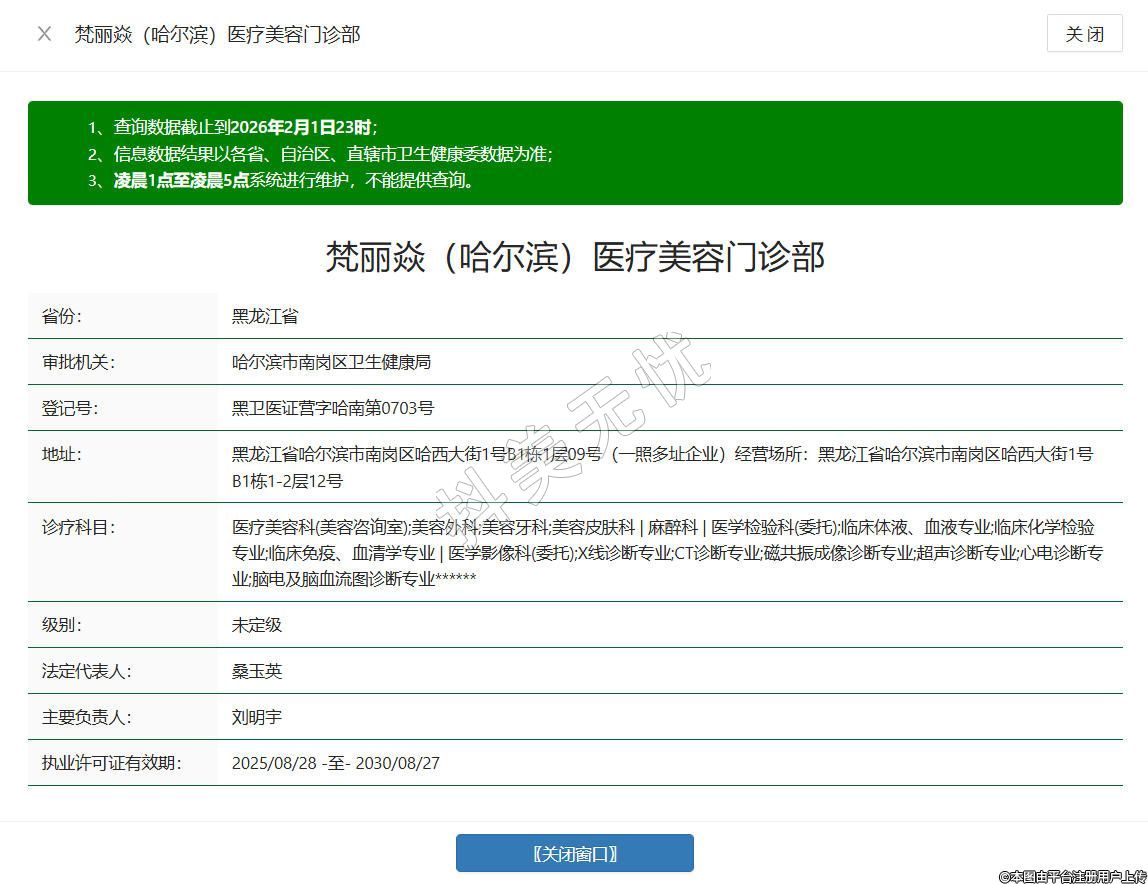Viewport: 1148px width, 884px height.
Task: Click the dialog title text in header bar
Action: click(x=217, y=34)
